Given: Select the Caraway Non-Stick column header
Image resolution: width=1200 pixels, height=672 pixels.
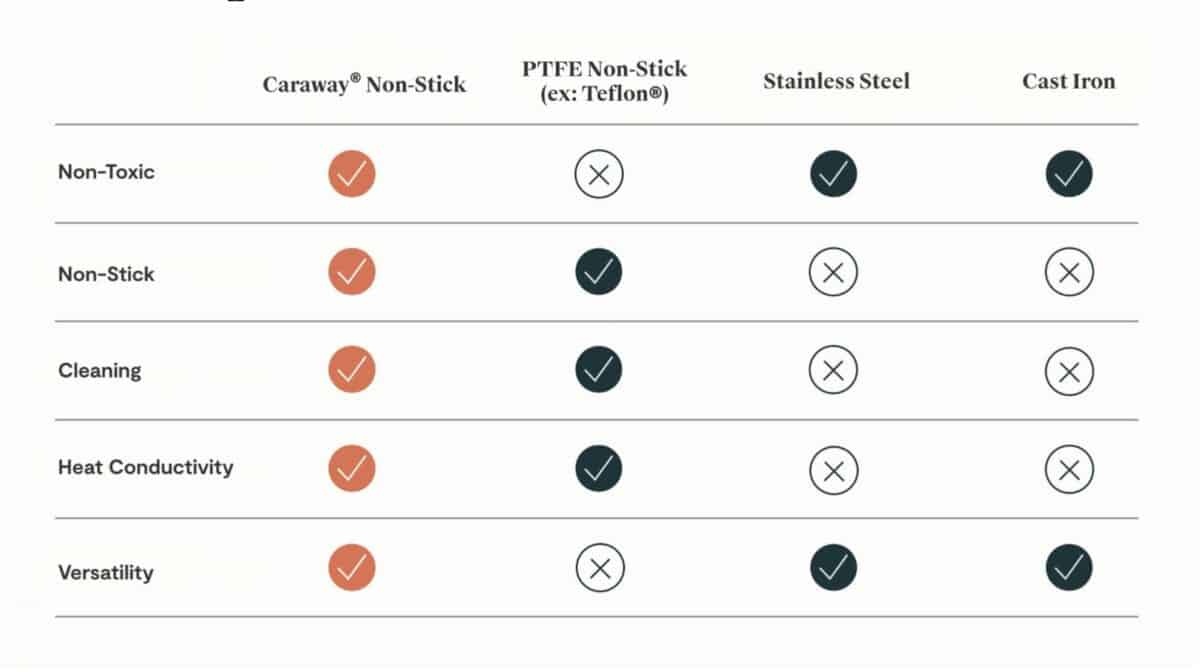Looking at the screenshot, I should 364,84.
